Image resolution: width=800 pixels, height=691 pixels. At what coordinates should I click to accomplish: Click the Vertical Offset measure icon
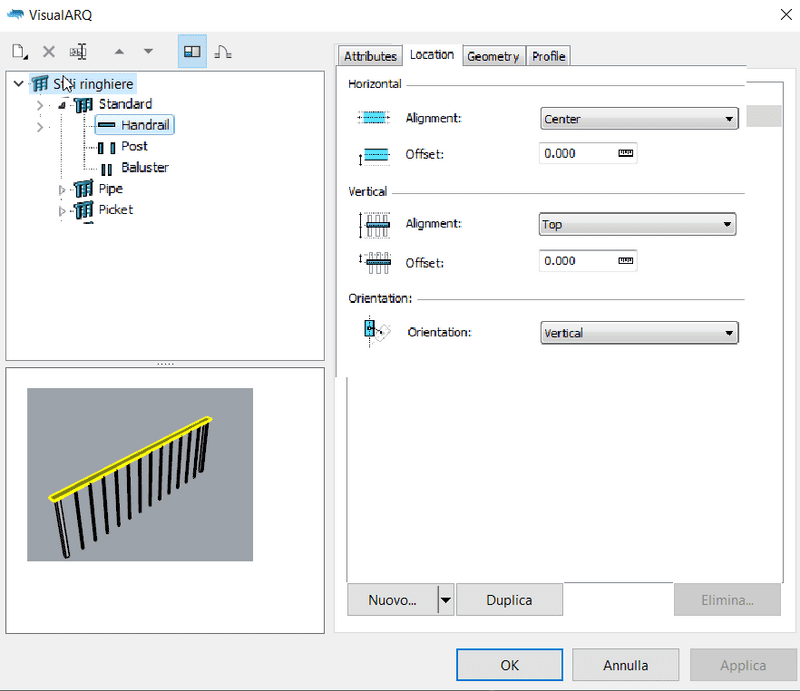point(626,261)
